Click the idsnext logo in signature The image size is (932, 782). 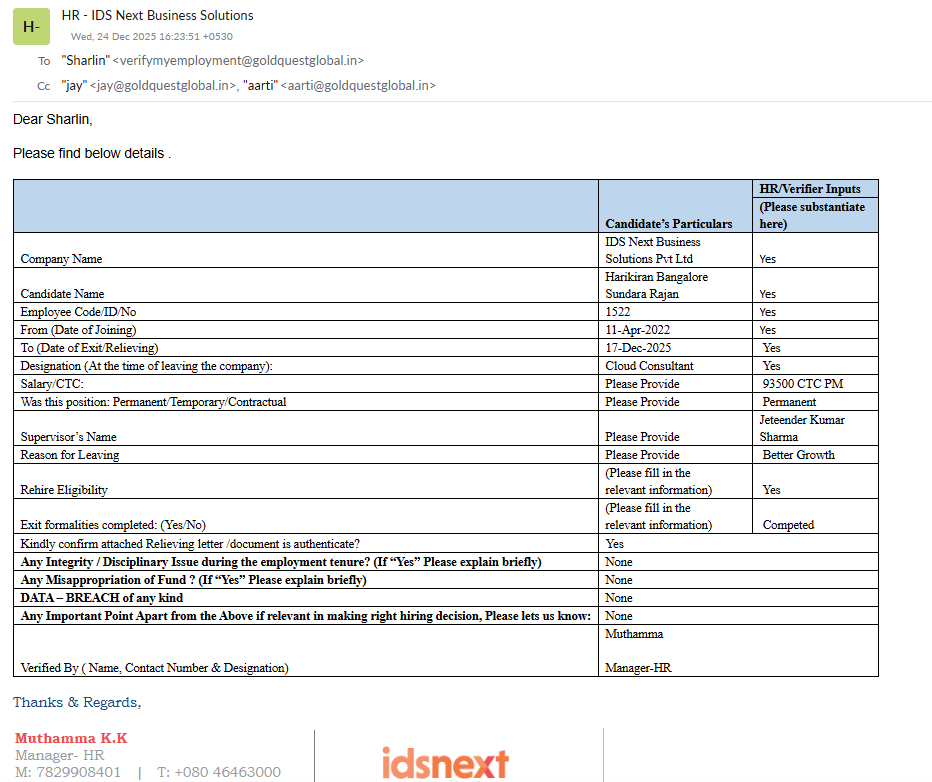coord(445,764)
